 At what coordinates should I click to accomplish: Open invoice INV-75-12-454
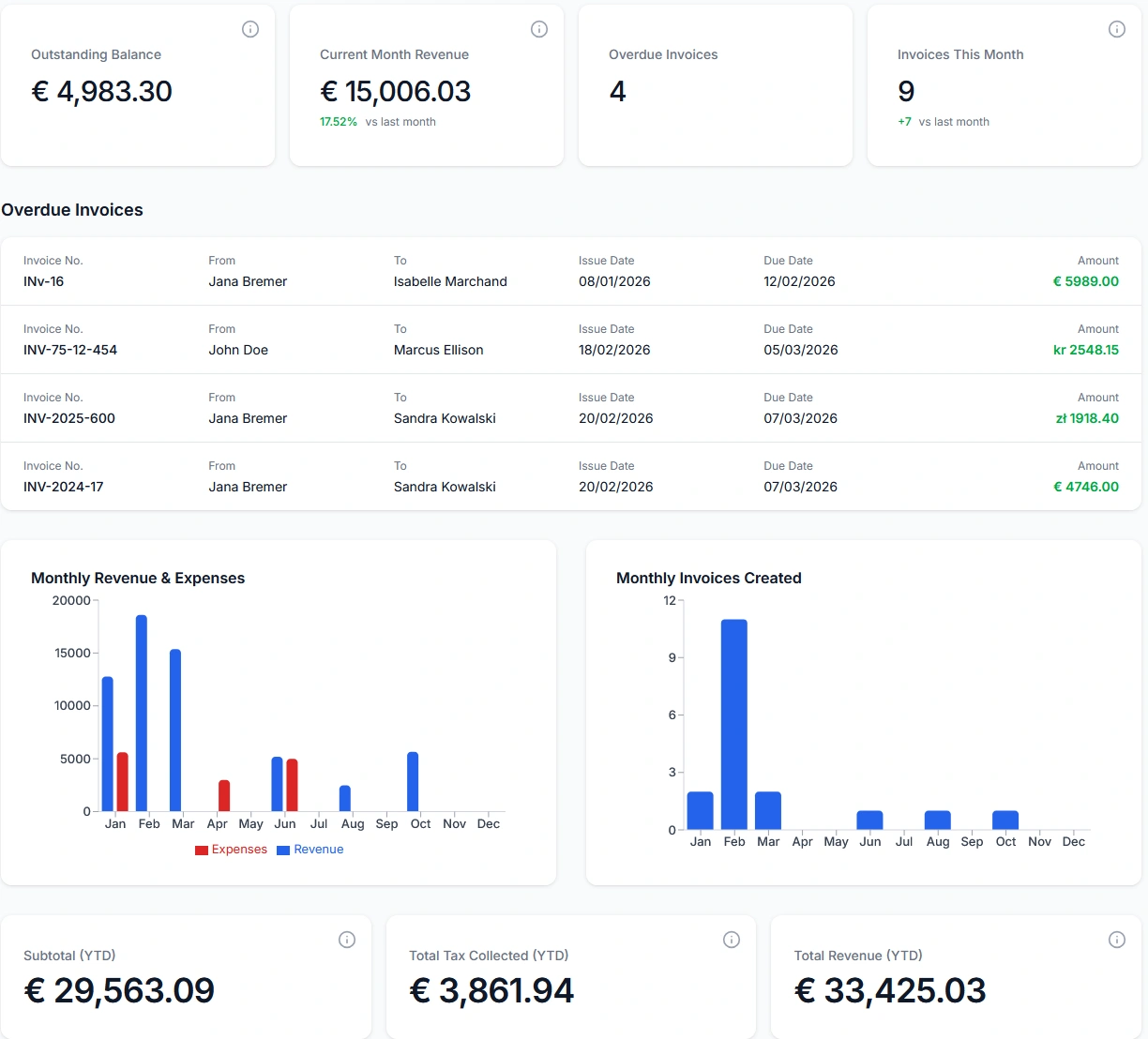coord(69,350)
